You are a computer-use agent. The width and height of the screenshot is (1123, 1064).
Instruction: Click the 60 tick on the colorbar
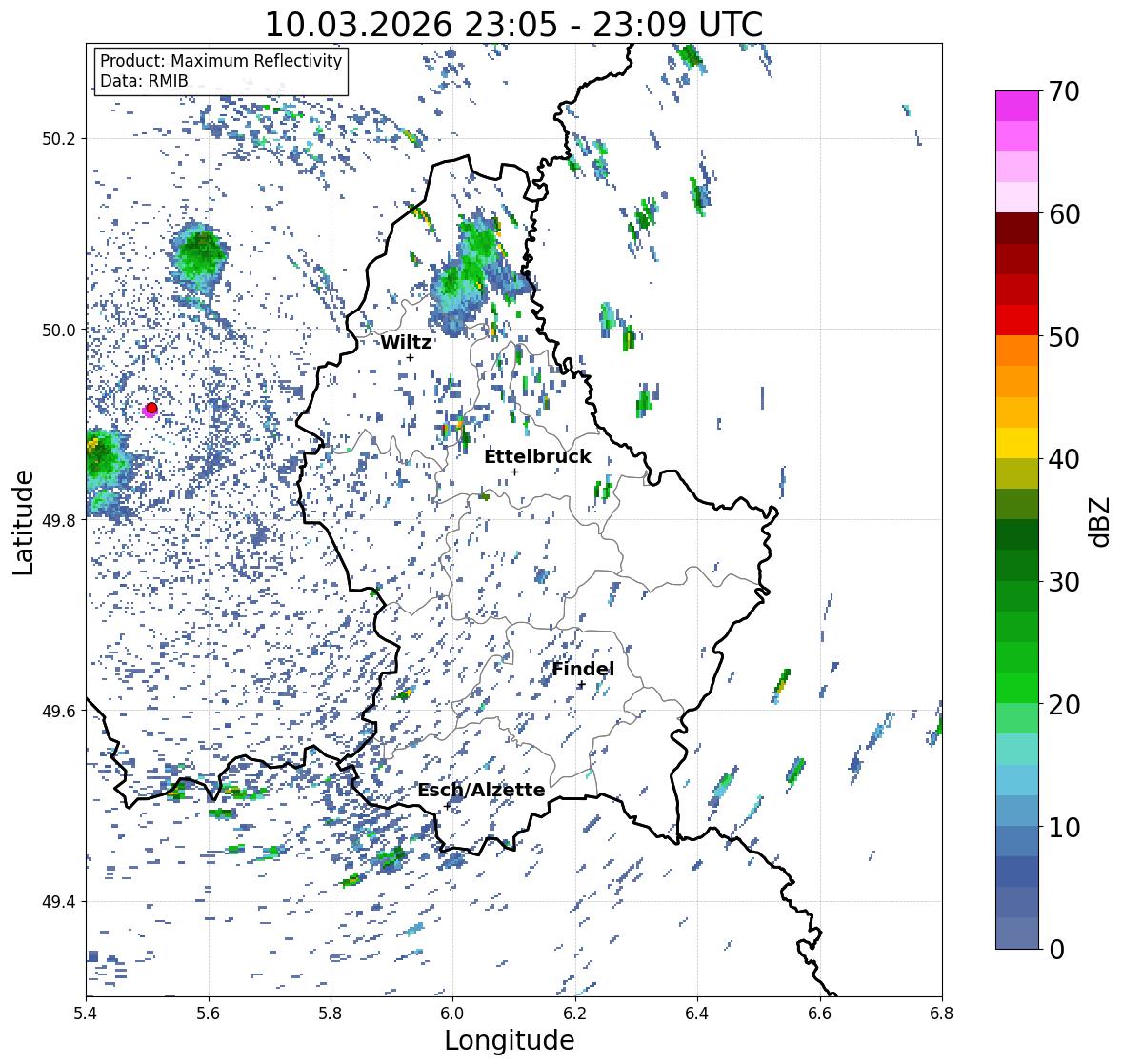point(1064,214)
